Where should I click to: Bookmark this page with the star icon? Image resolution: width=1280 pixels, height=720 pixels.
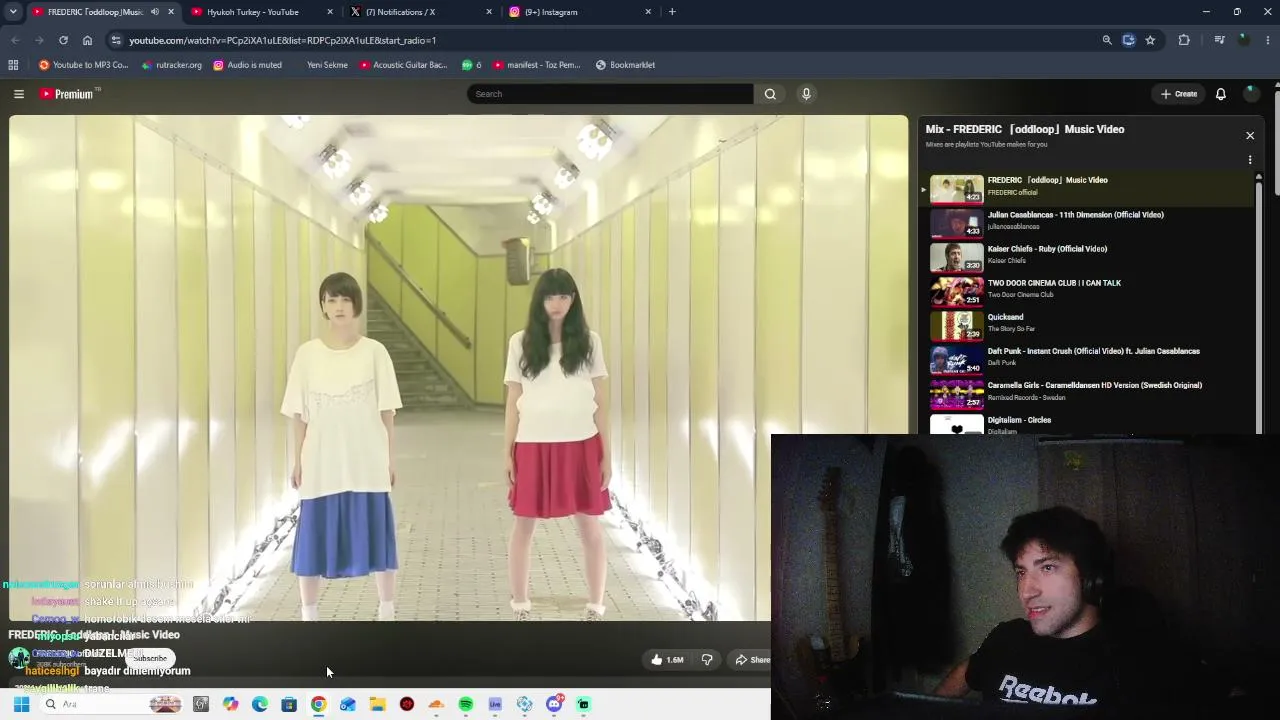[1150, 40]
